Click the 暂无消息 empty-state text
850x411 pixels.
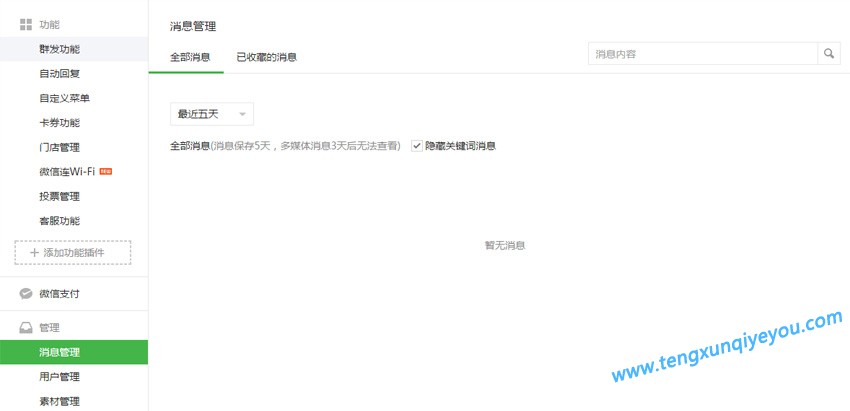coord(505,245)
